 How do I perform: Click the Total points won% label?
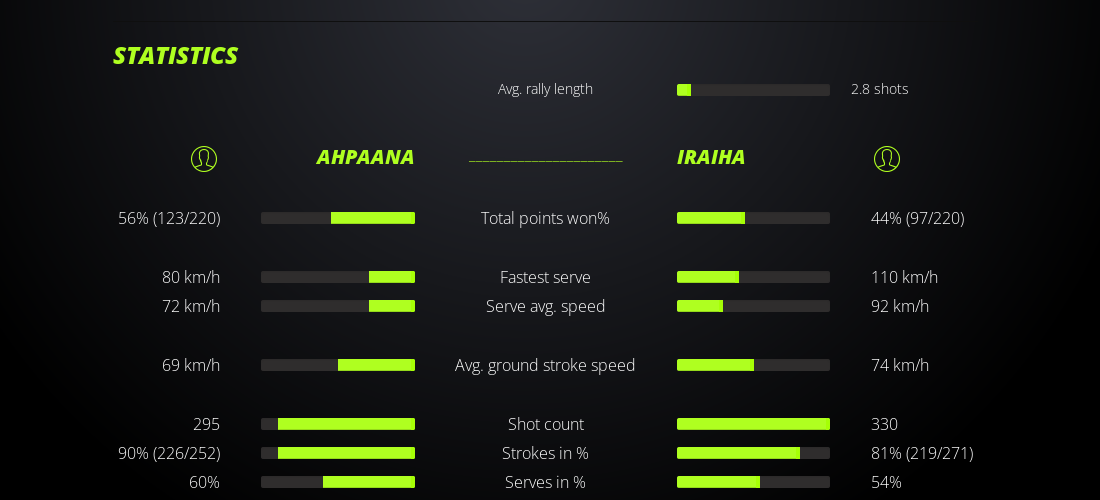click(545, 218)
